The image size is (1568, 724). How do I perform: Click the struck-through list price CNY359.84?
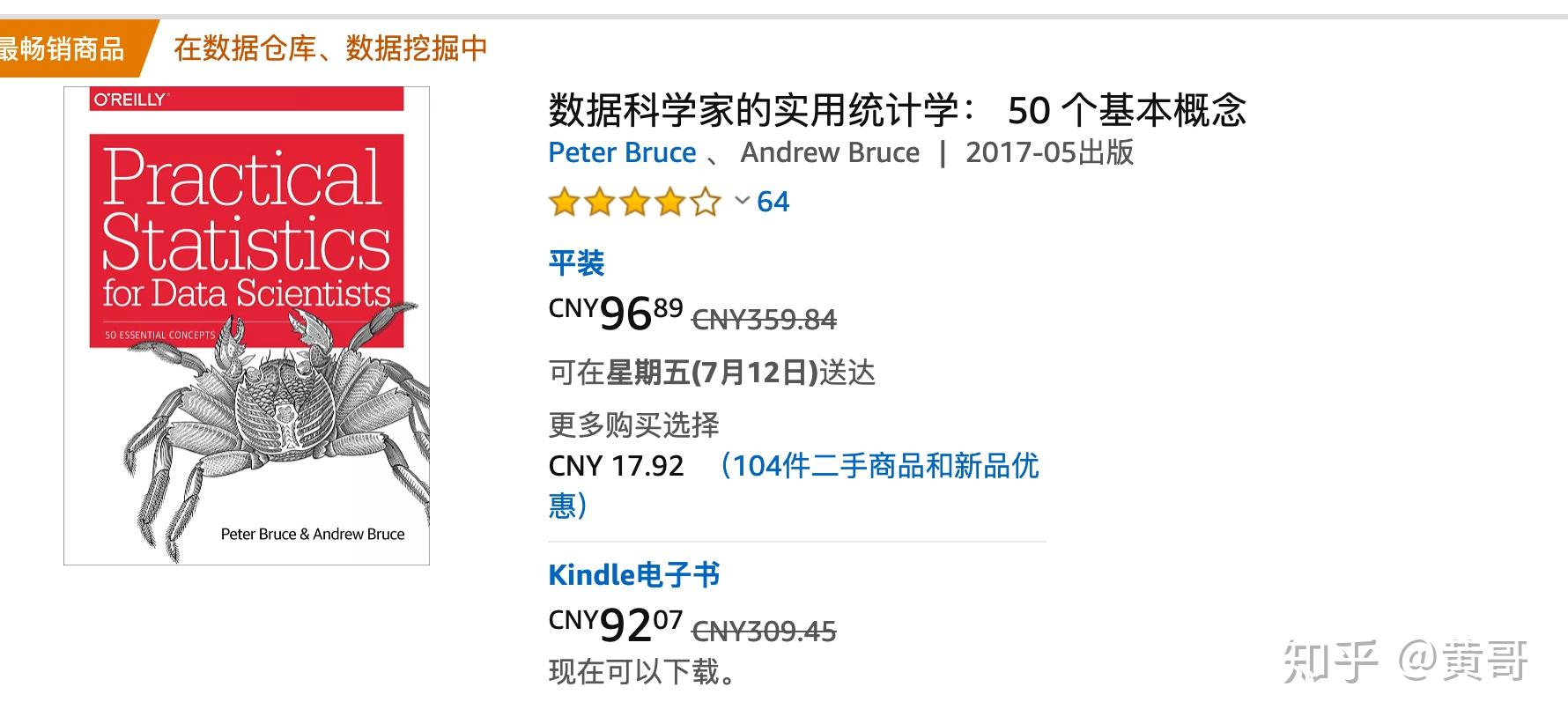coord(764,320)
